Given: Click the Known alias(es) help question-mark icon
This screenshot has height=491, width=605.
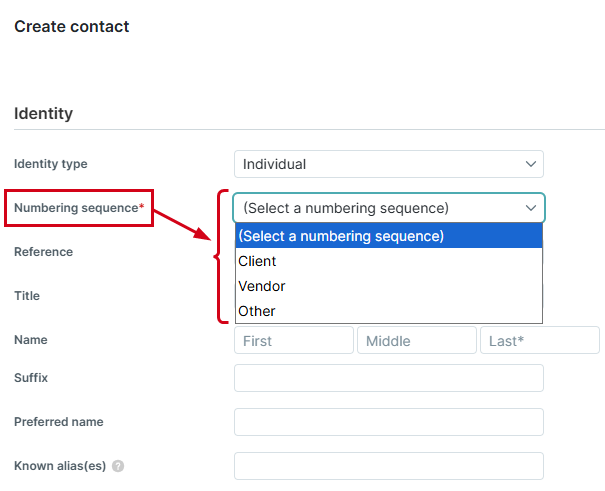Looking at the screenshot, I should click(x=118, y=466).
